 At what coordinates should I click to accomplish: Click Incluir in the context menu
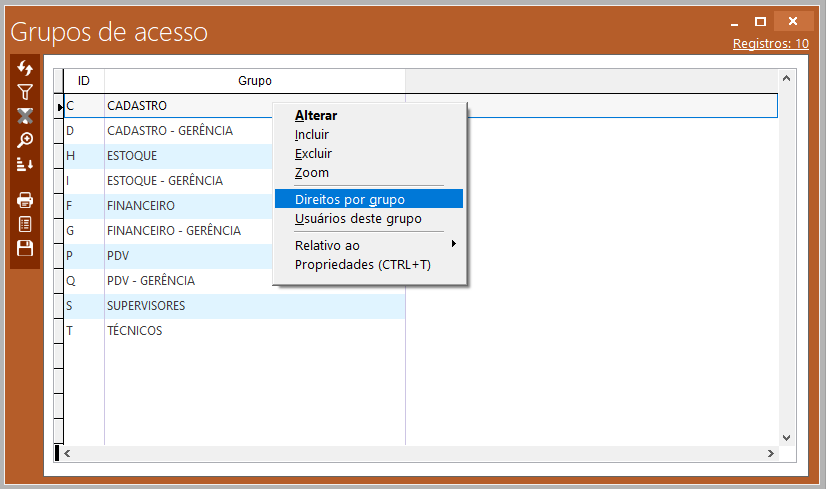pyautogui.click(x=312, y=134)
